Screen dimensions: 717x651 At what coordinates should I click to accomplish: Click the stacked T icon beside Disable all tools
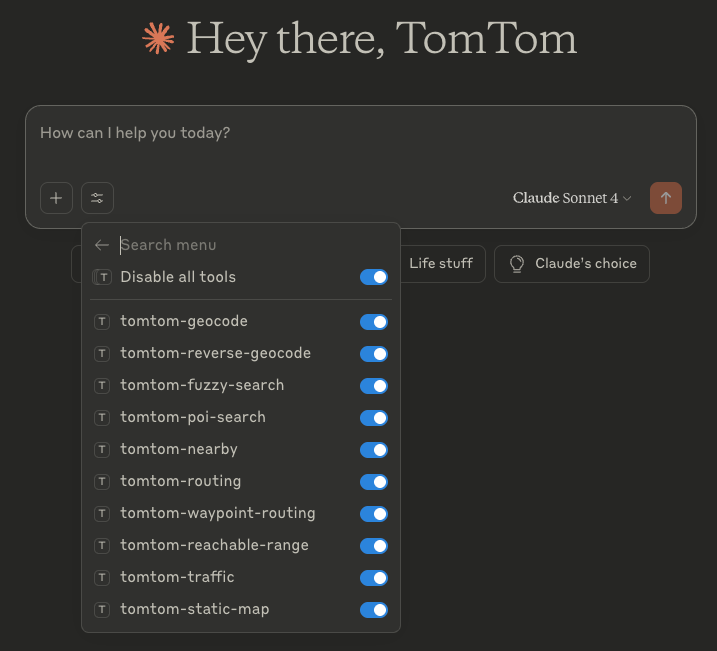tap(102, 277)
